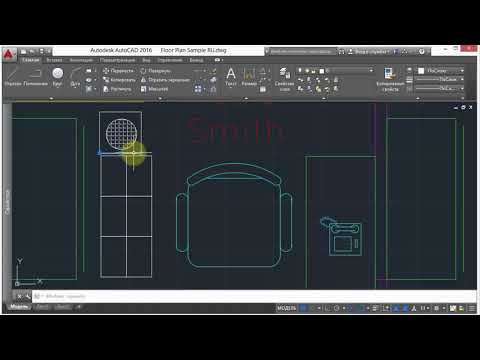The image size is (480, 360).
Task: Click the wrench icon on command line
Action: [27, 296]
